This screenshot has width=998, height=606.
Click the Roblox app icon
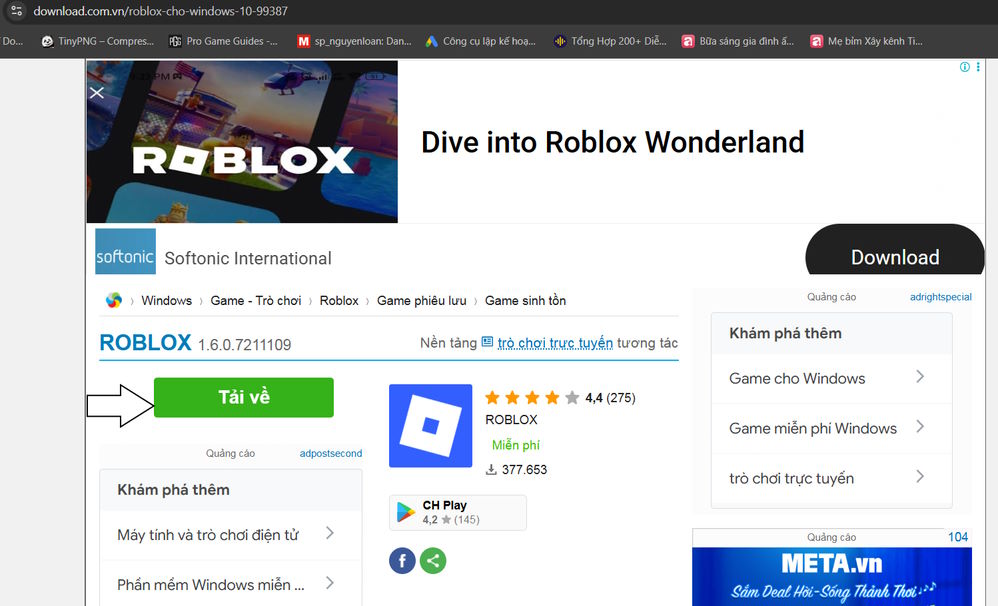[430, 426]
